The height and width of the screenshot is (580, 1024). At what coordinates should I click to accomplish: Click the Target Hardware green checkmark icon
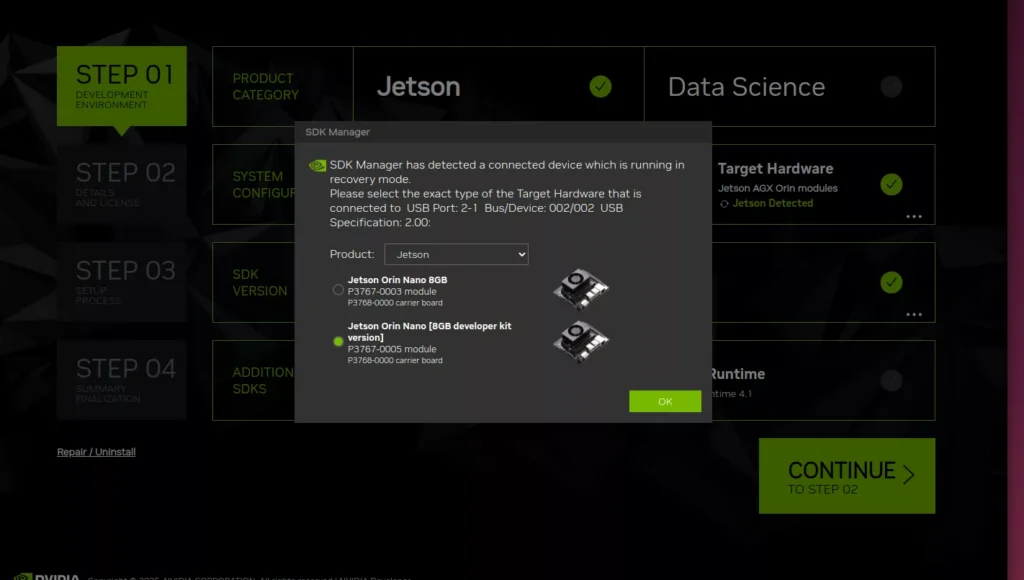(891, 184)
